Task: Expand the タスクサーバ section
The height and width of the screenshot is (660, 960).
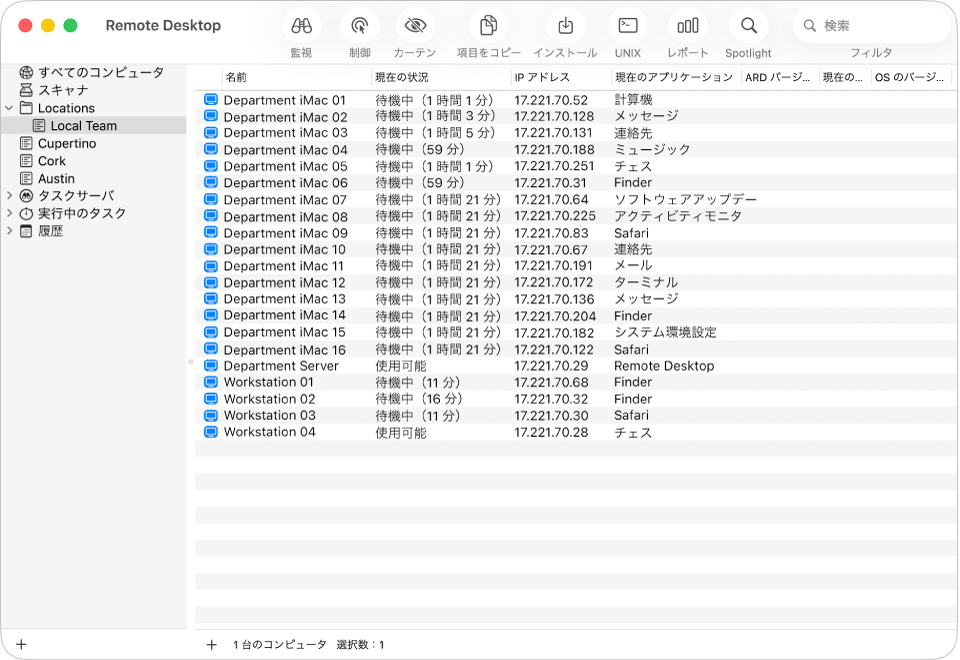Action: point(8,195)
